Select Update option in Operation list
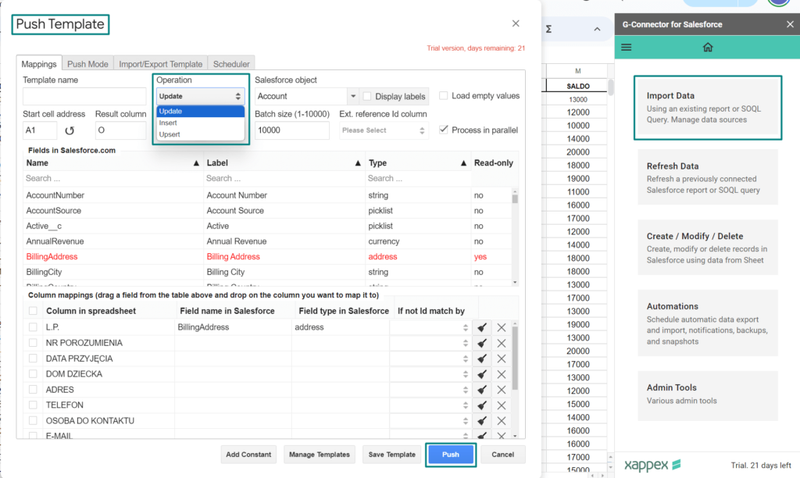Viewport: 800px width, 478px height. 200,111
